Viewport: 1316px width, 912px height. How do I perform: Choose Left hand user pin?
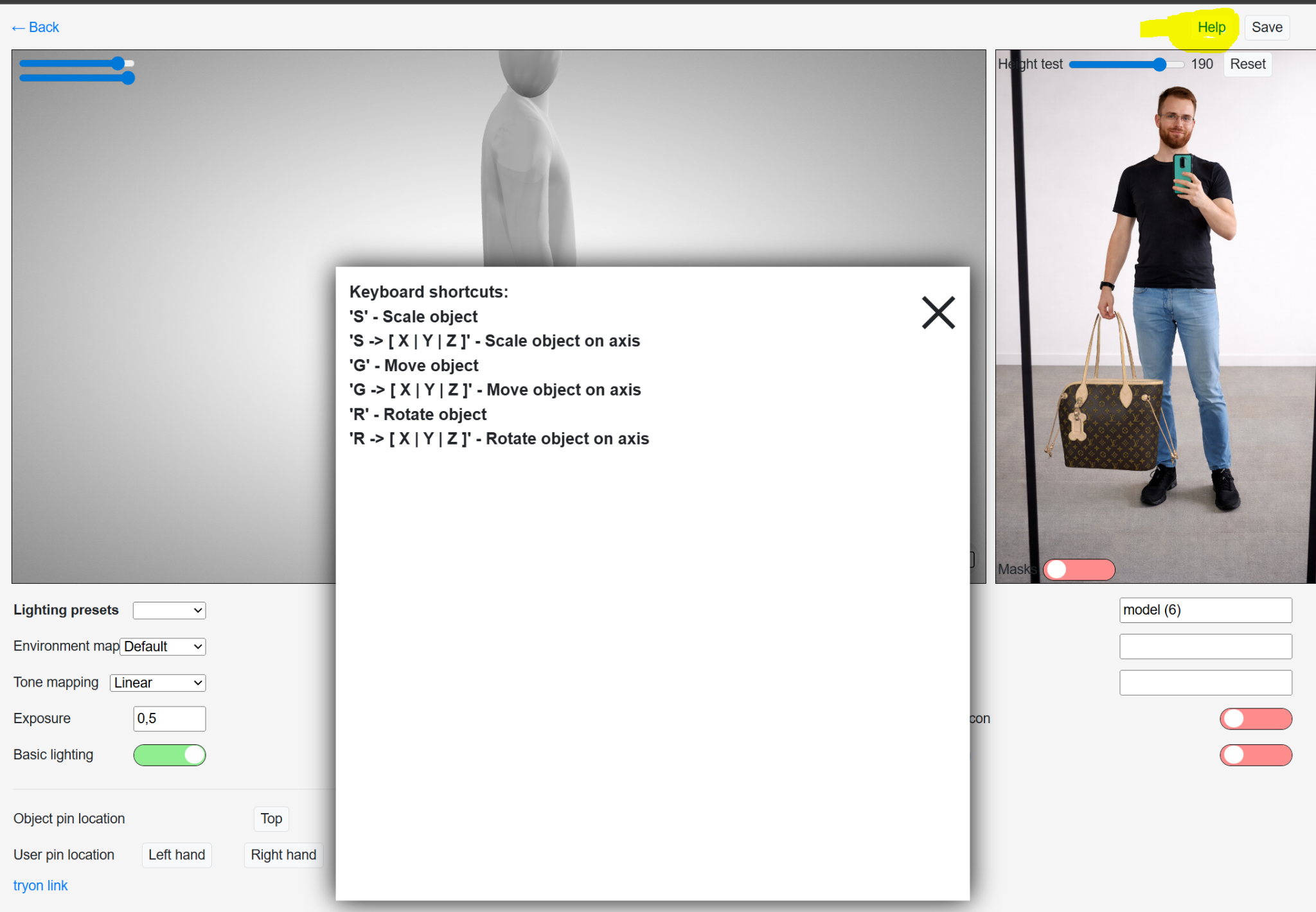tap(177, 855)
